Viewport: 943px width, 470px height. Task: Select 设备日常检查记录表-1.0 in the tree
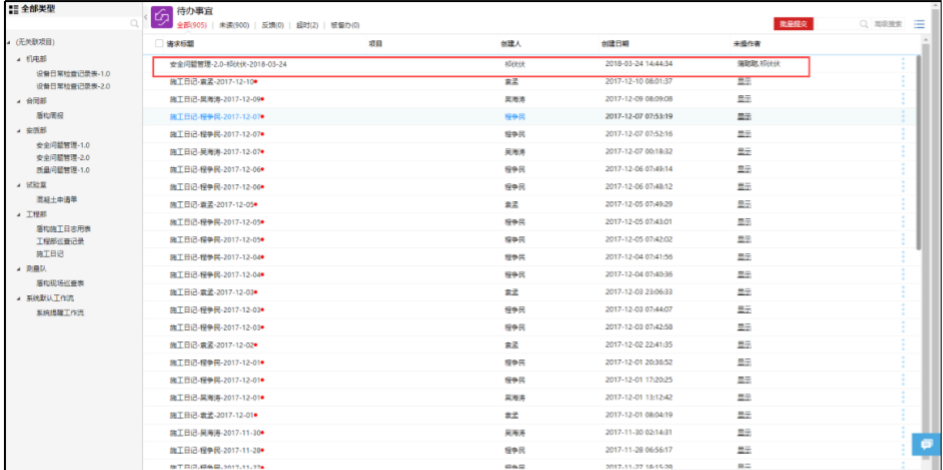pos(73,73)
